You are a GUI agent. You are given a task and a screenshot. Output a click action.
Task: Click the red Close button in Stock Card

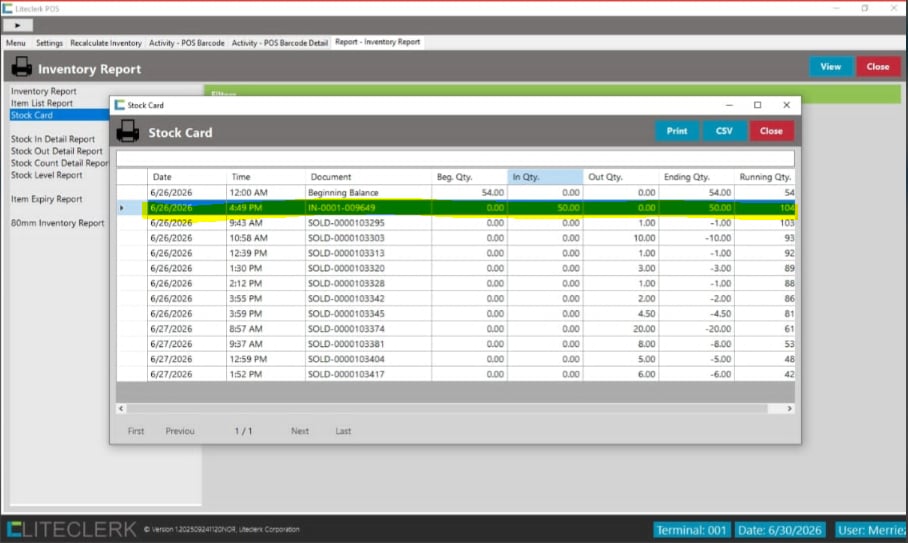click(771, 131)
